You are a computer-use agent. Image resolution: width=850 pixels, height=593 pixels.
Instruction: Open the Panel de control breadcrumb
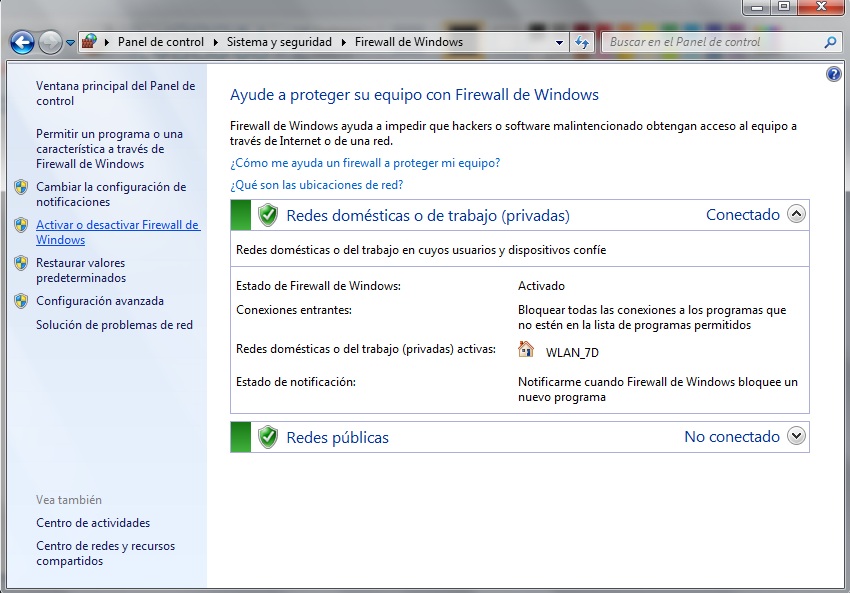point(161,42)
